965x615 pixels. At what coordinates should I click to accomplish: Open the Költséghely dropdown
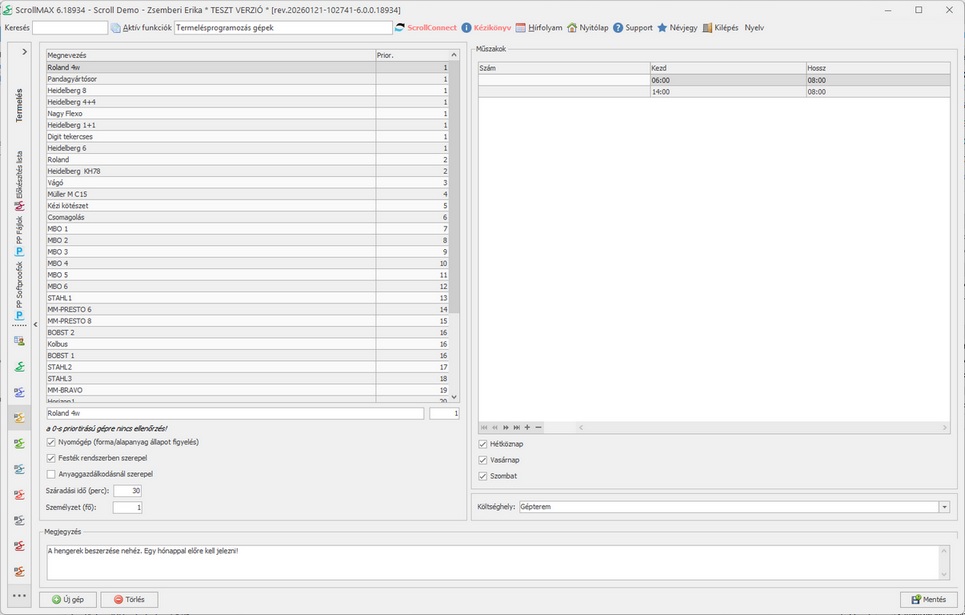click(x=943, y=507)
